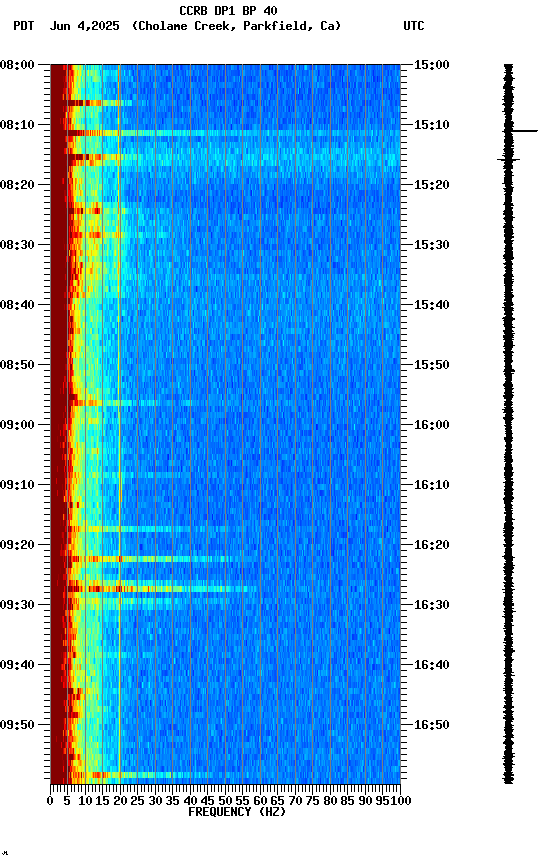This screenshot has width=552, height=864.
Task: Click the spectrogram event streak near 09:27
Action: coord(154,589)
